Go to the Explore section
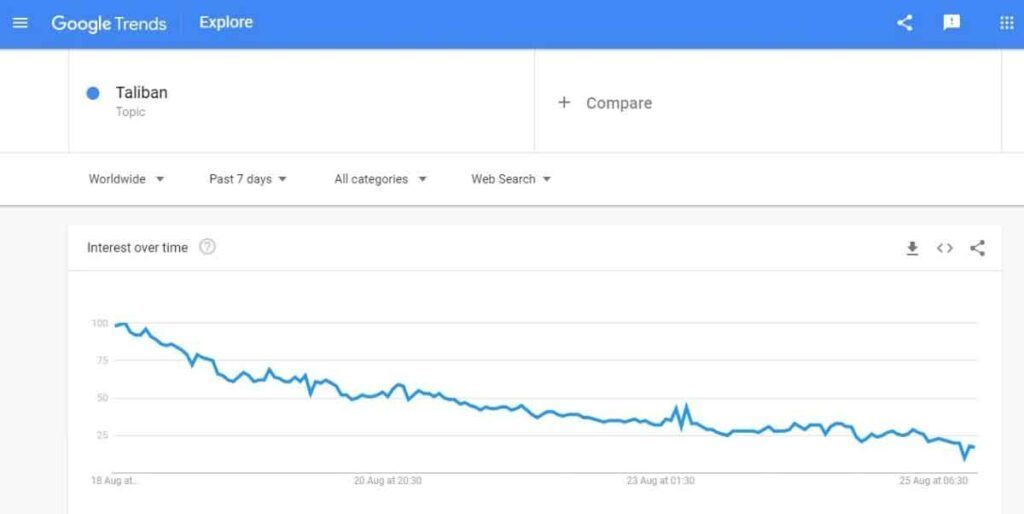Screen dimensions: 1024x514 (x=226, y=22)
